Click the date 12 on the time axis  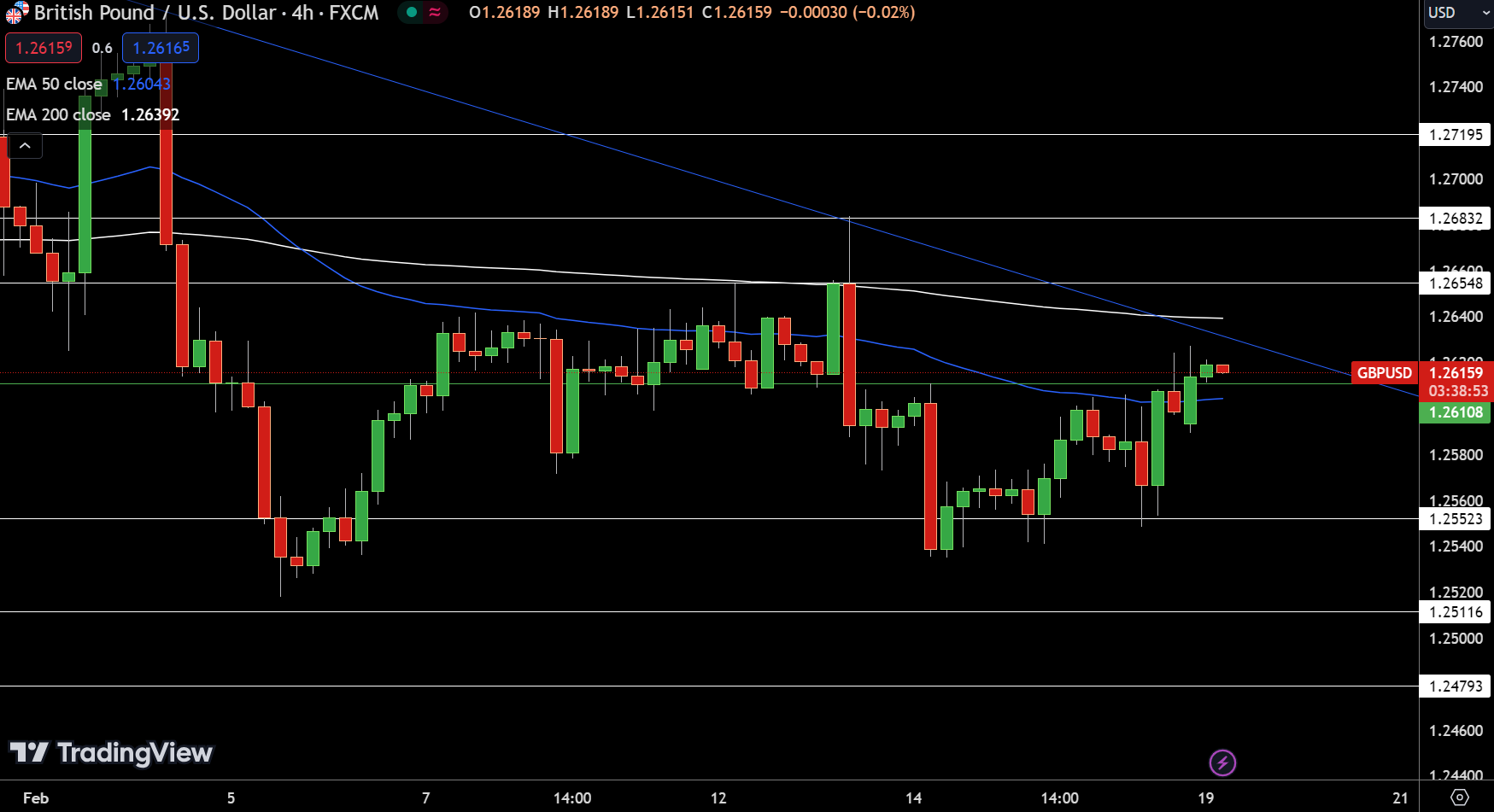click(718, 798)
